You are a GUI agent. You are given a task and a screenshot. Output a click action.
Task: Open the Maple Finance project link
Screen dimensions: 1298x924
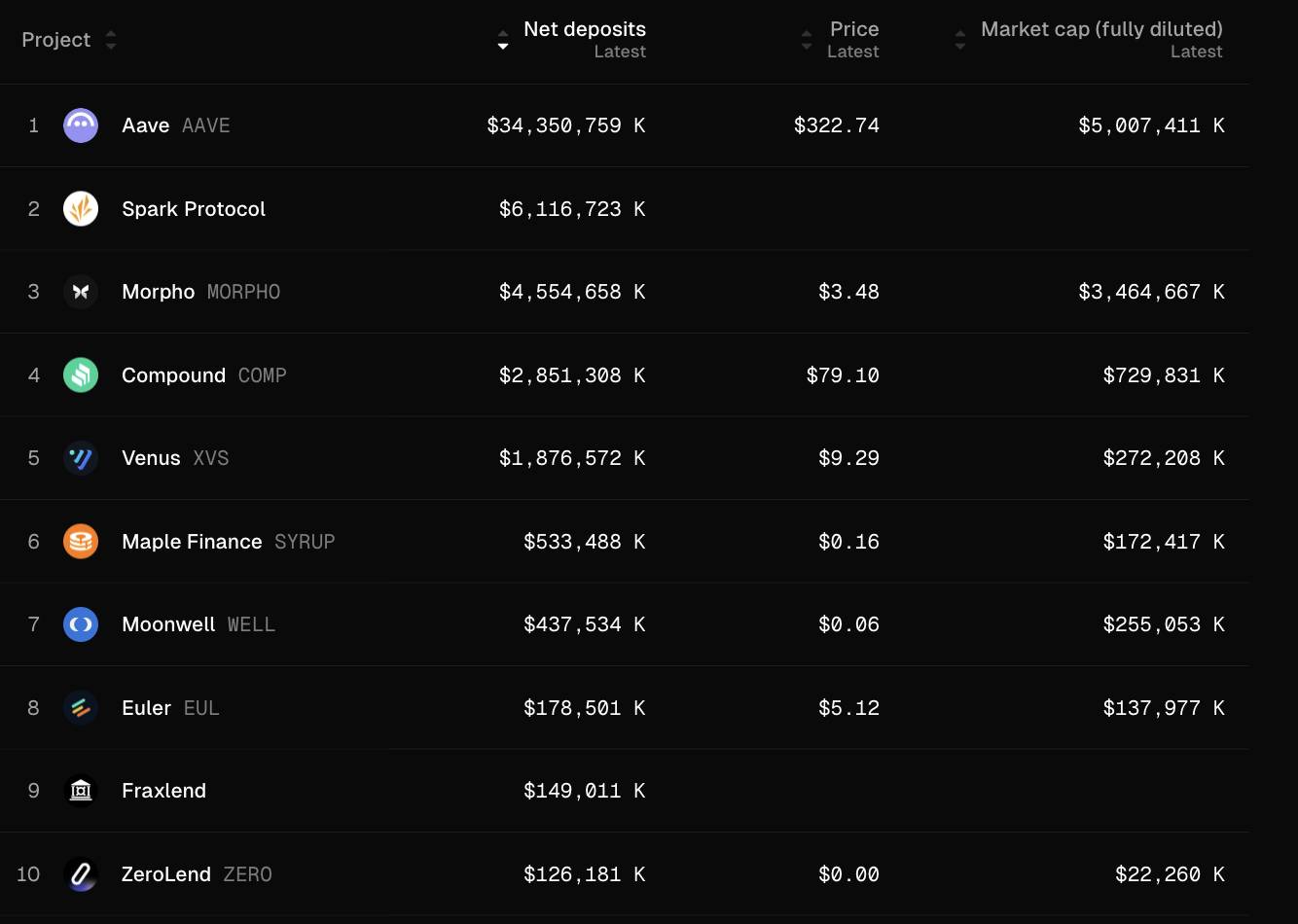(192, 542)
